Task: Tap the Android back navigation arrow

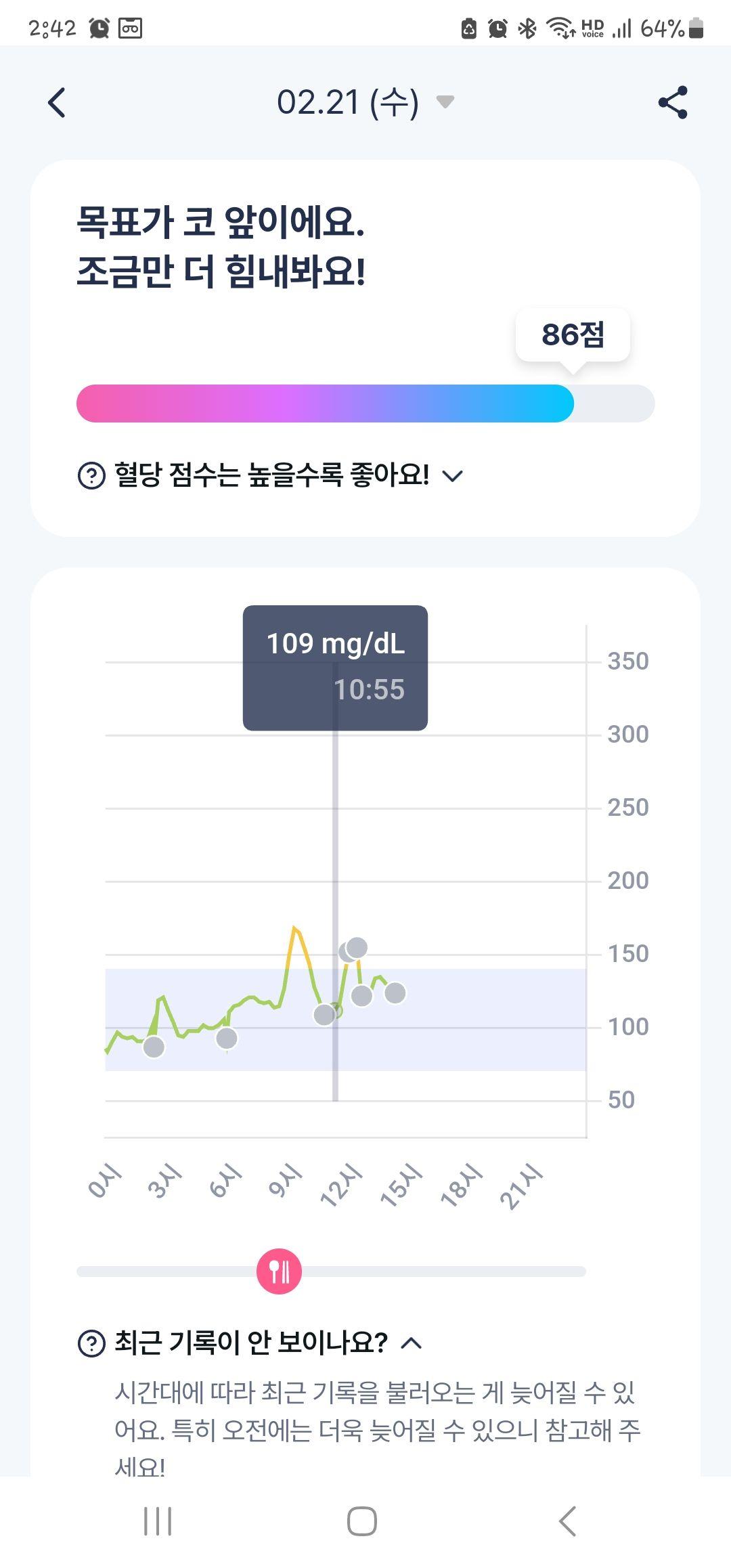Action: tap(567, 1521)
